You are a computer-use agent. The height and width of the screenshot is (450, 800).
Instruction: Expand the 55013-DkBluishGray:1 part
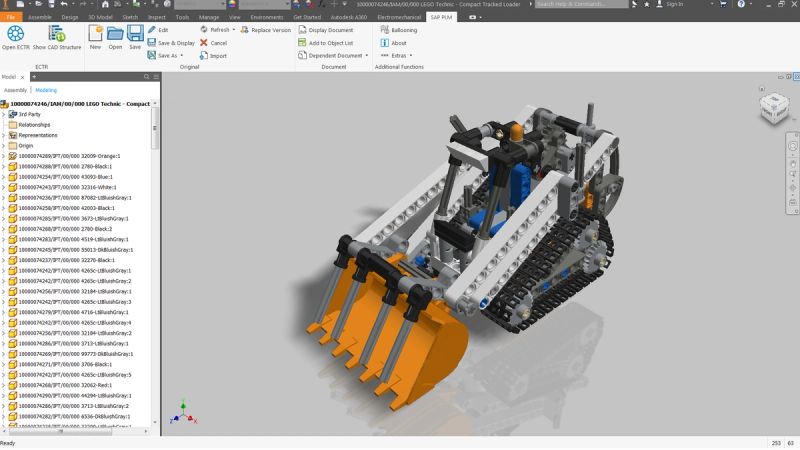click(x=4, y=250)
